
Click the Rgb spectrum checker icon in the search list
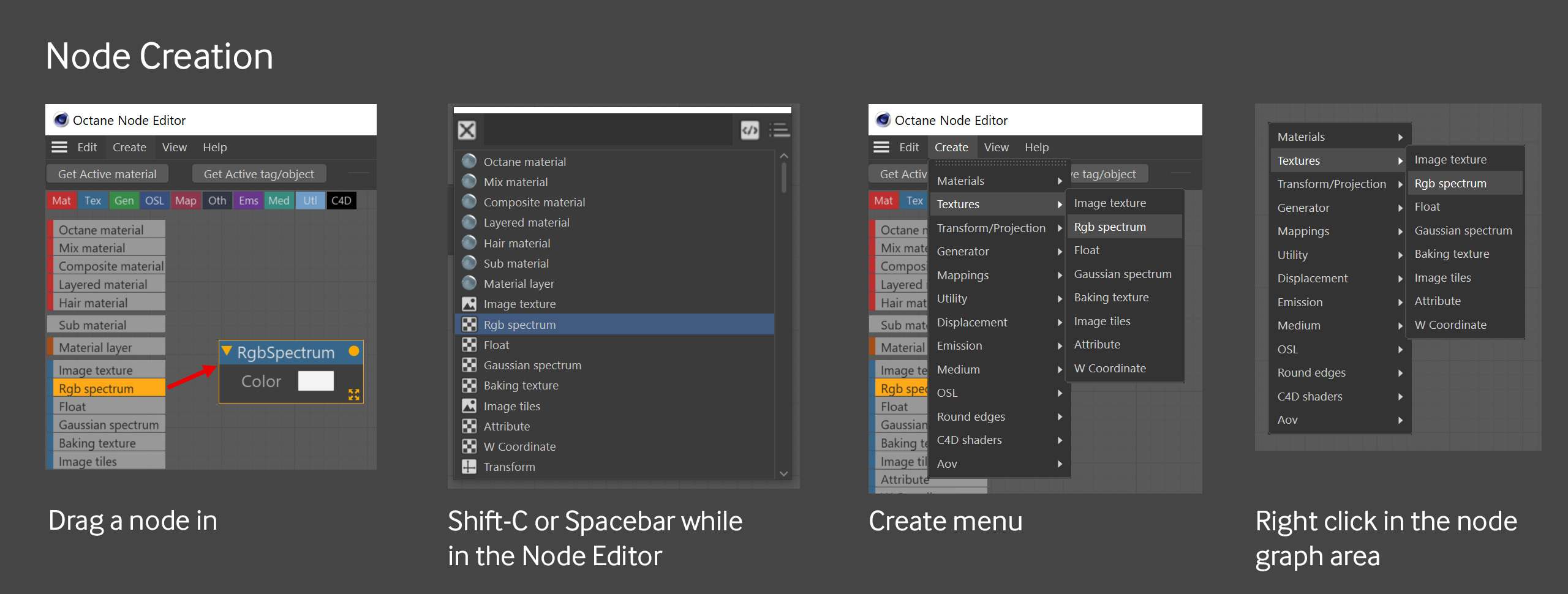[469, 324]
